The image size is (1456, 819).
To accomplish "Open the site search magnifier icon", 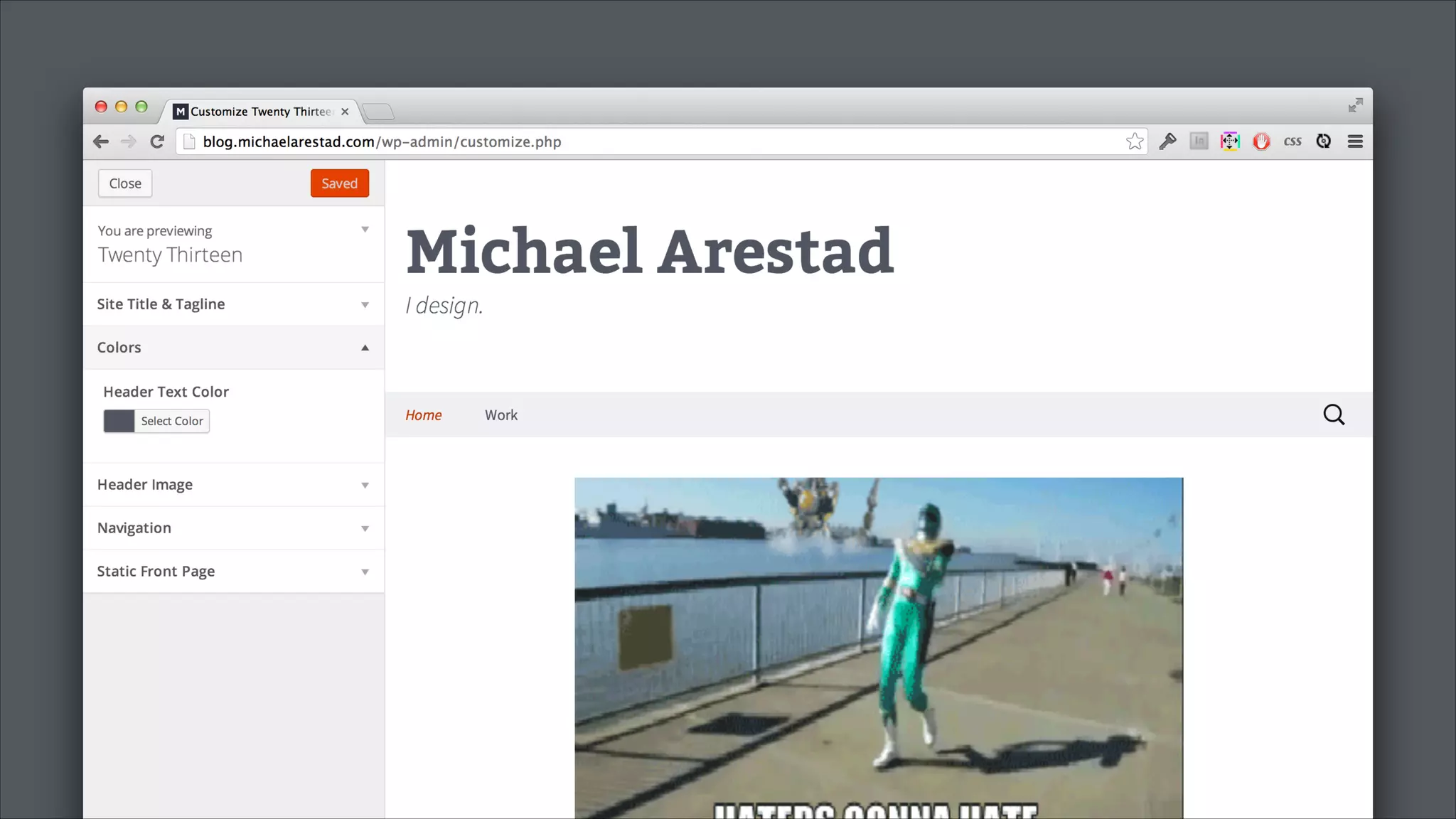I will click(1334, 414).
